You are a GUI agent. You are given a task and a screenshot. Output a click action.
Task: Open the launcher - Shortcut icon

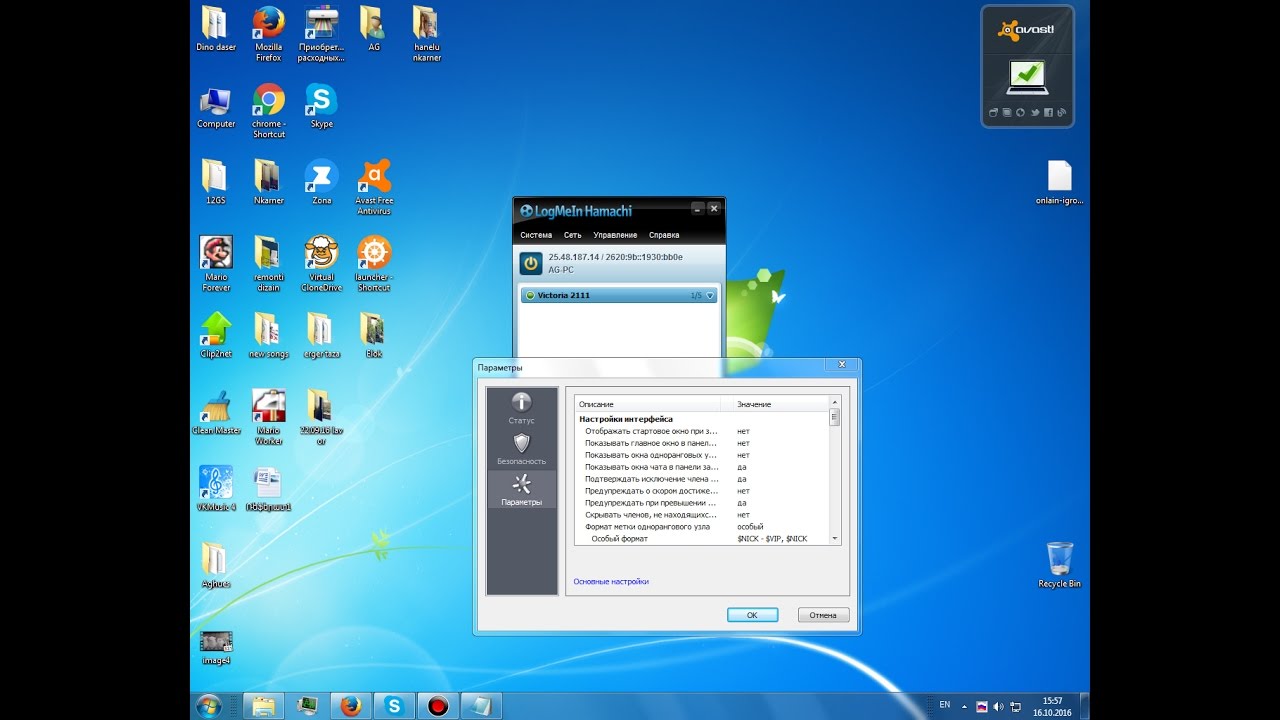(374, 263)
